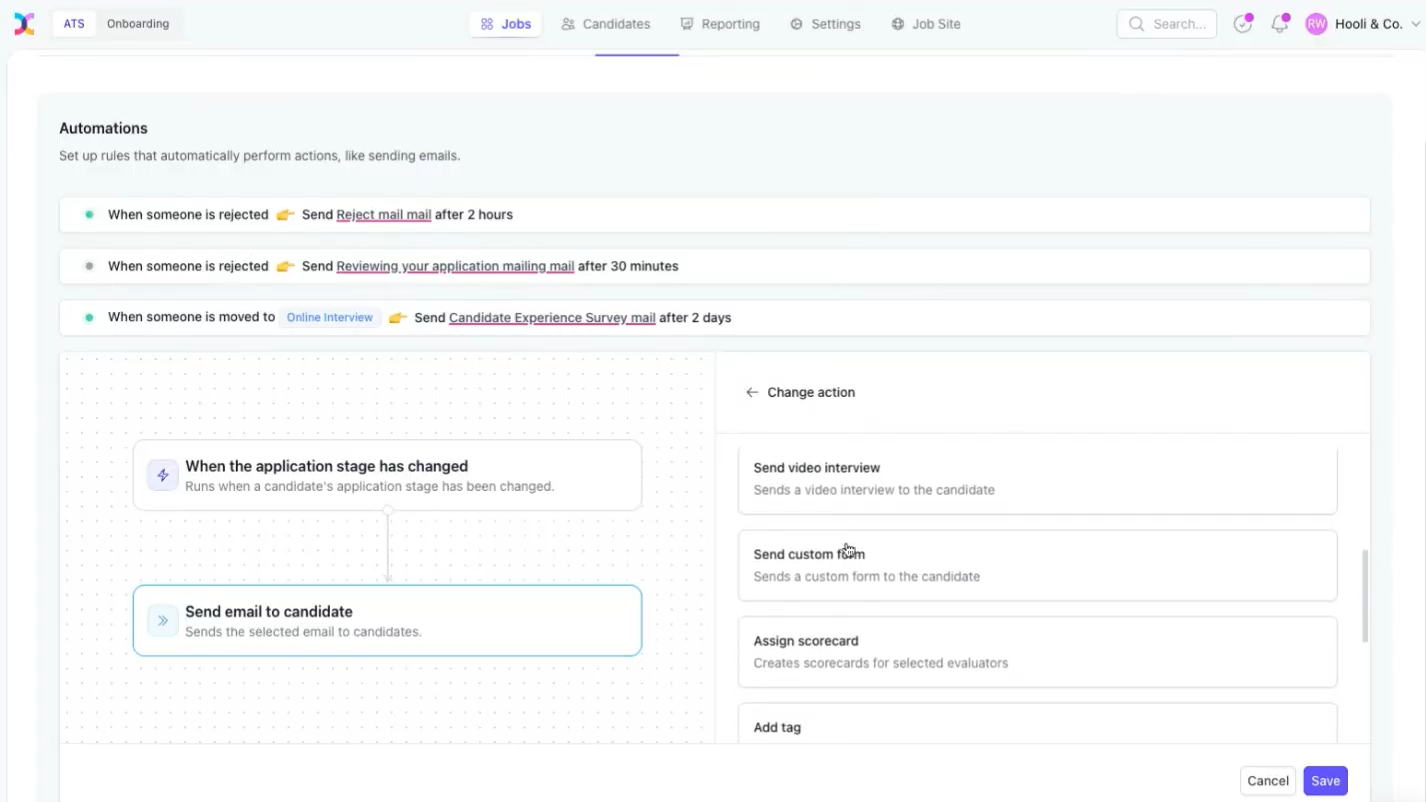Click the Reporting chart icon

pyautogui.click(x=686, y=24)
